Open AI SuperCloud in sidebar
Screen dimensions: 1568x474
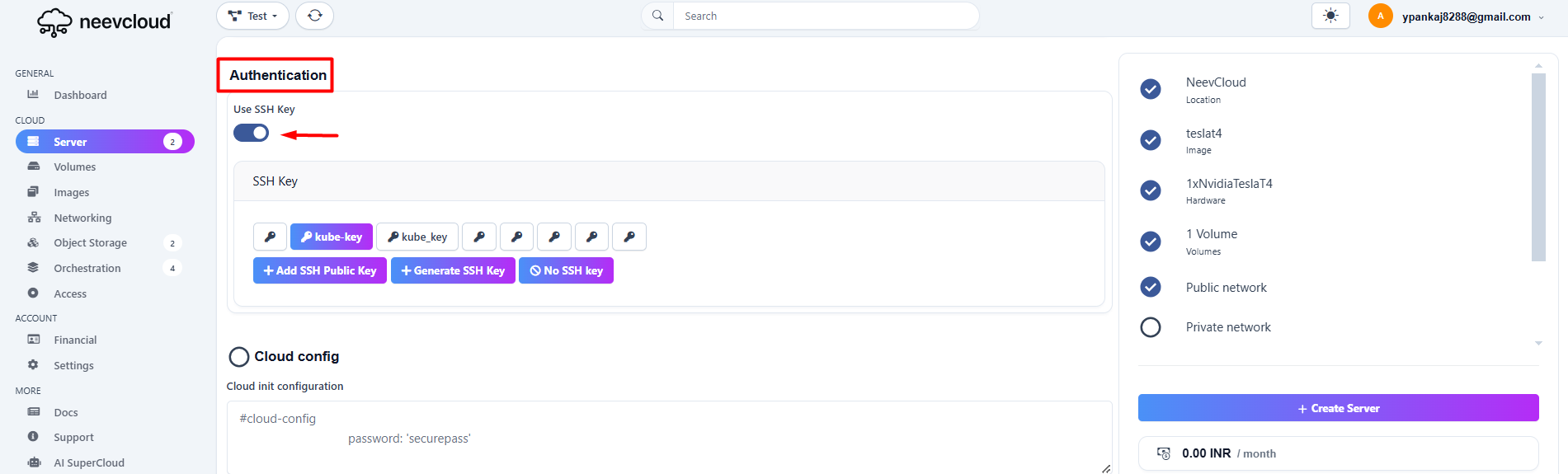point(88,462)
